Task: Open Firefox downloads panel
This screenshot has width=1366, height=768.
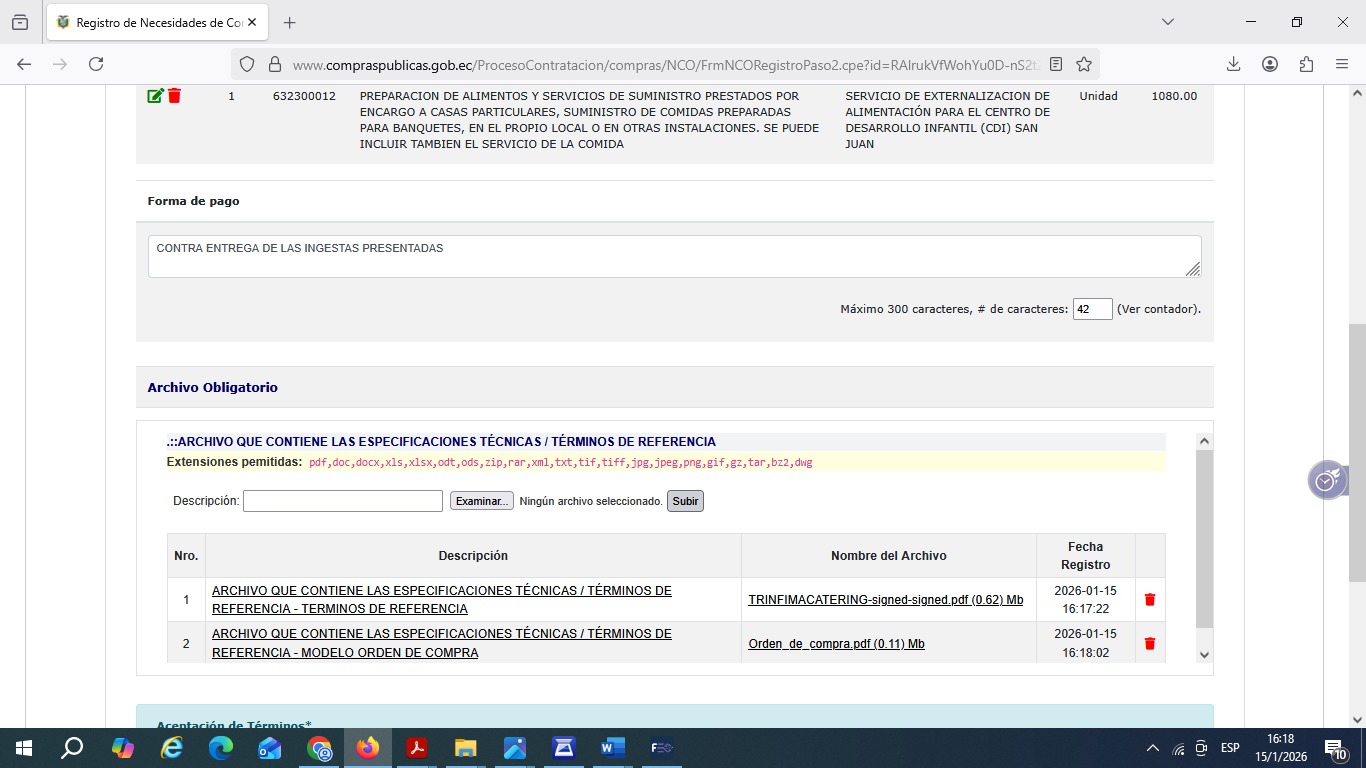Action: pos(1234,64)
